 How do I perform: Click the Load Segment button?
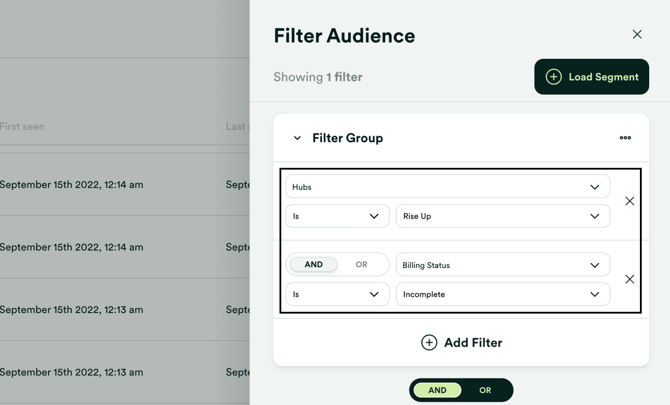pos(591,77)
